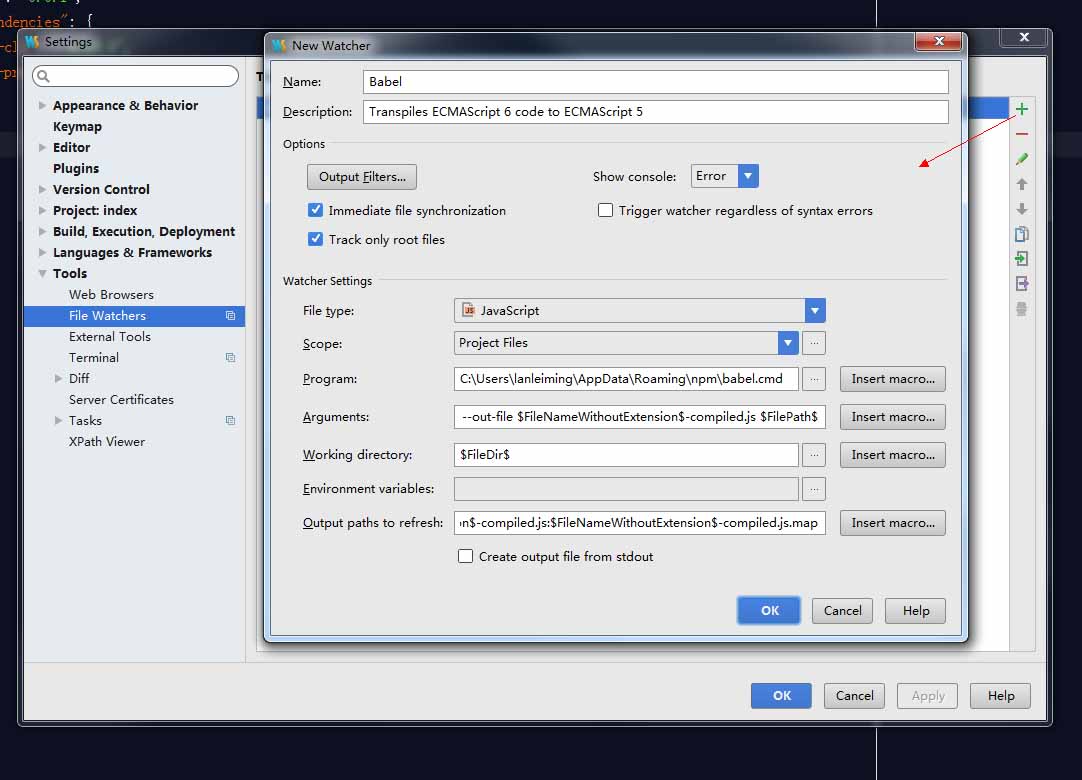Confirm New Watcher dialog with OK

pos(769,610)
